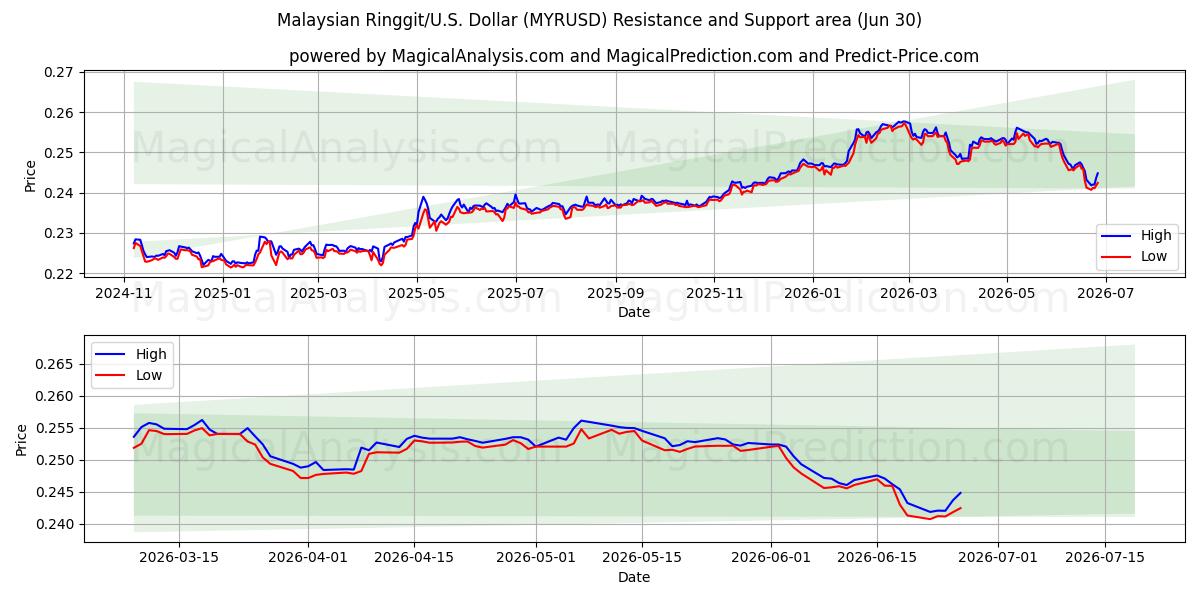
Task: Click 'High' in the top chart legend
Action: tap(1156, 235)
